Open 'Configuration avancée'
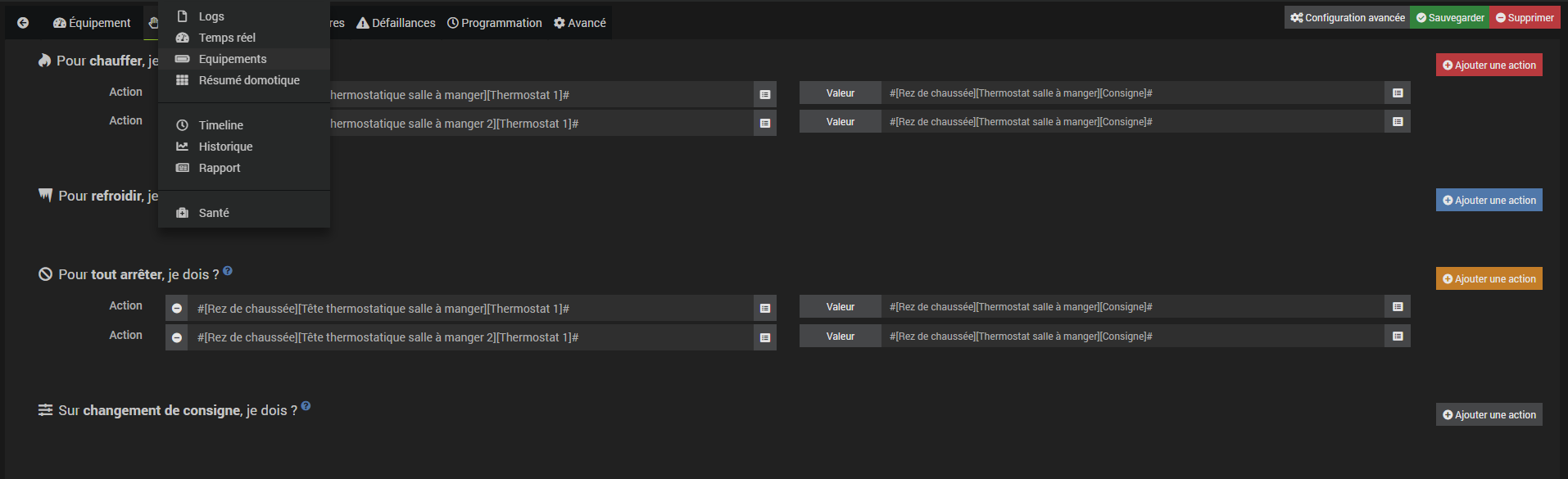Image resolution: width=1568 pixels, height=479 pixels. (1347, 18)
